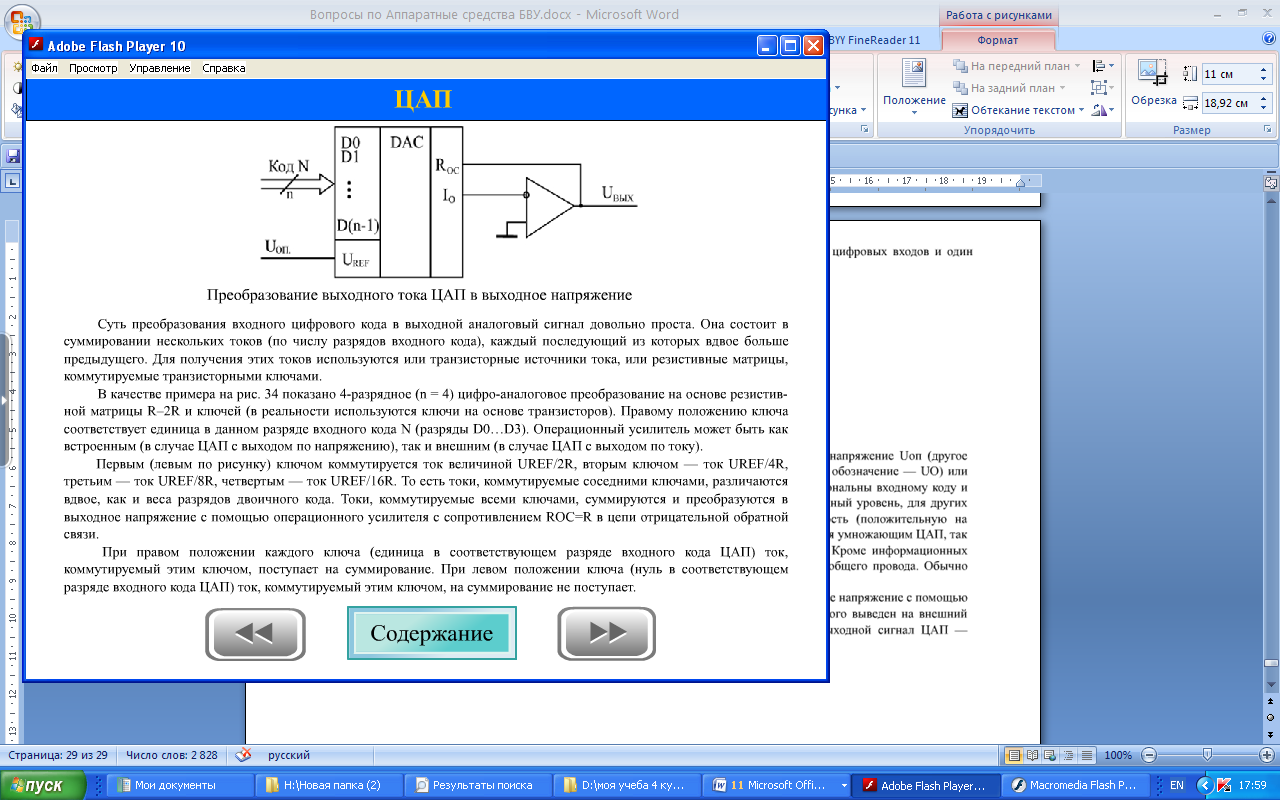
Task: Click the next page browse button in Word scrollbar
Action: tap(1271, 735)
